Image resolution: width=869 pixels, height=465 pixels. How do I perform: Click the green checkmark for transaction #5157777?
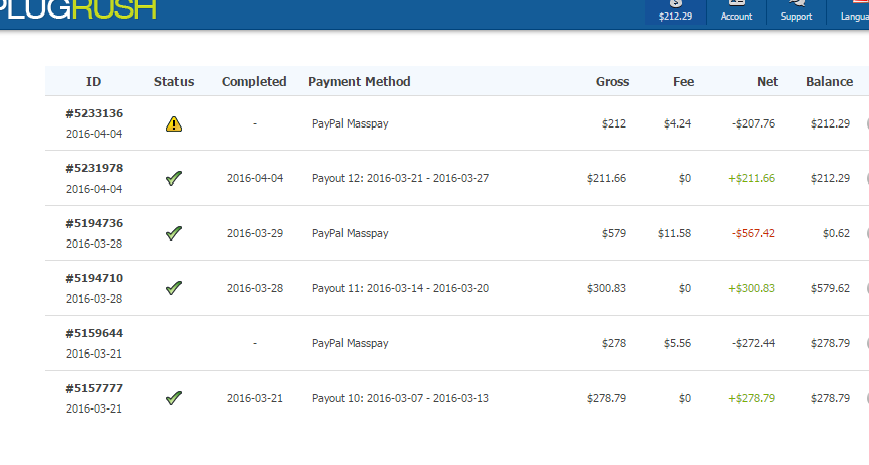174,397
